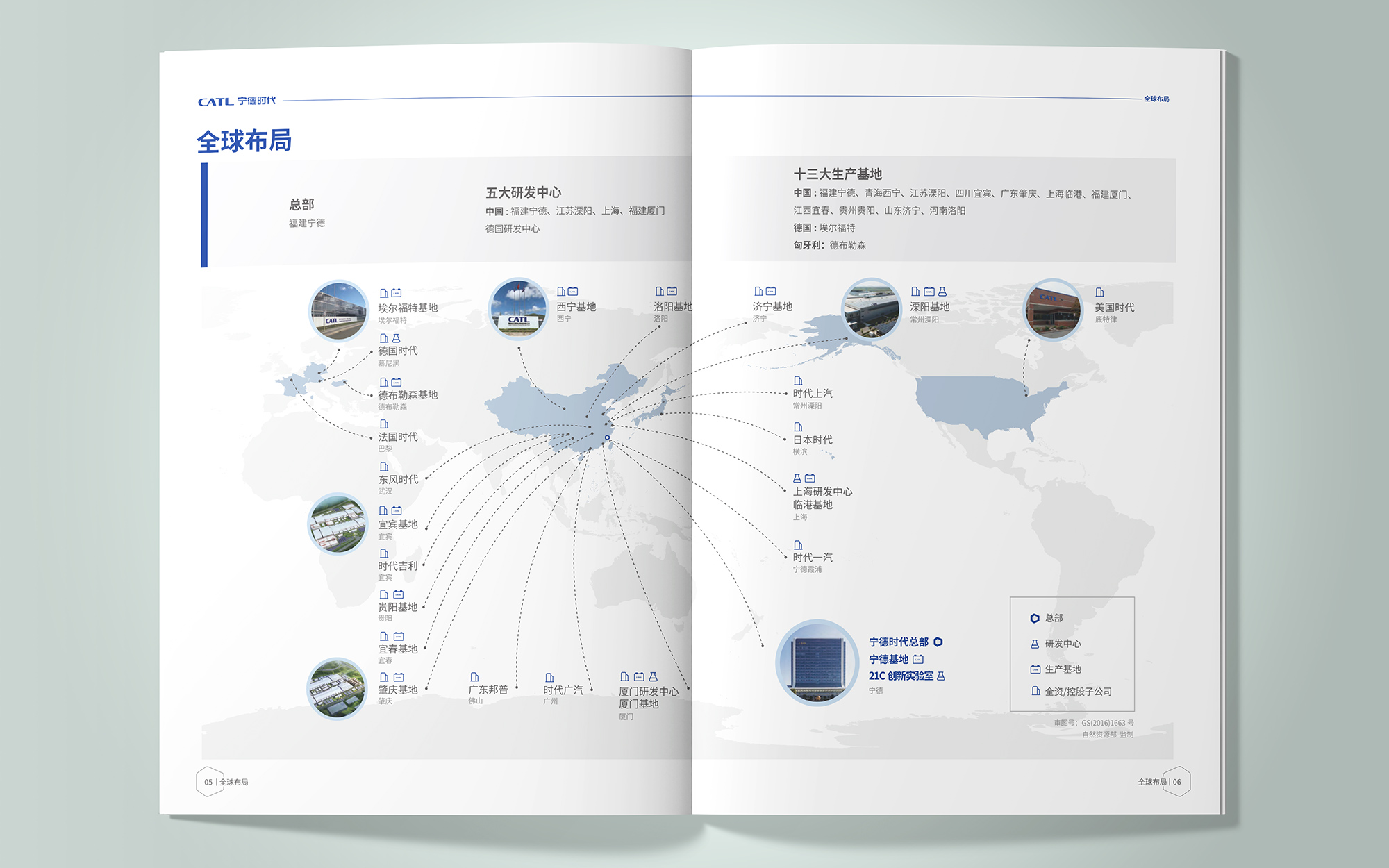Click the production base battery icon in legend
1389x868 pixels.
tap(1035, 669)
